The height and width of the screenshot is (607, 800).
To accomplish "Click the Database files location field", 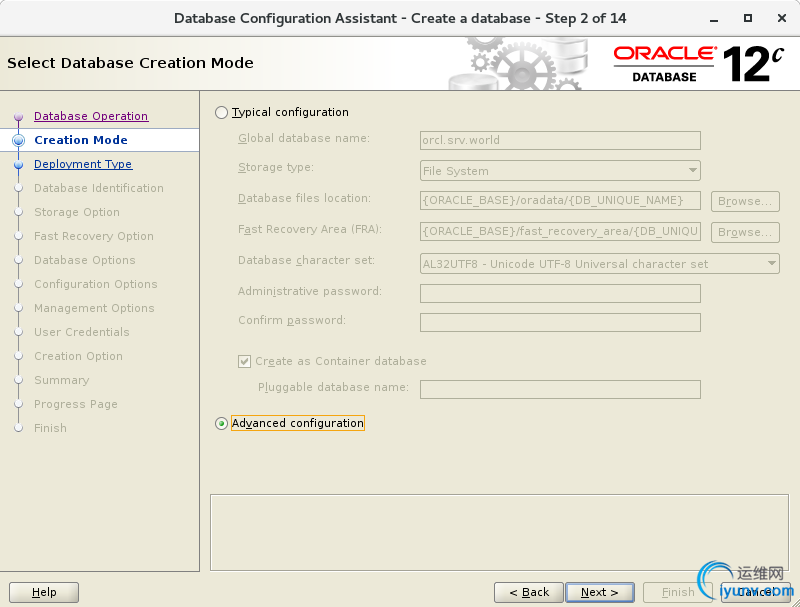I will (560, 200).
